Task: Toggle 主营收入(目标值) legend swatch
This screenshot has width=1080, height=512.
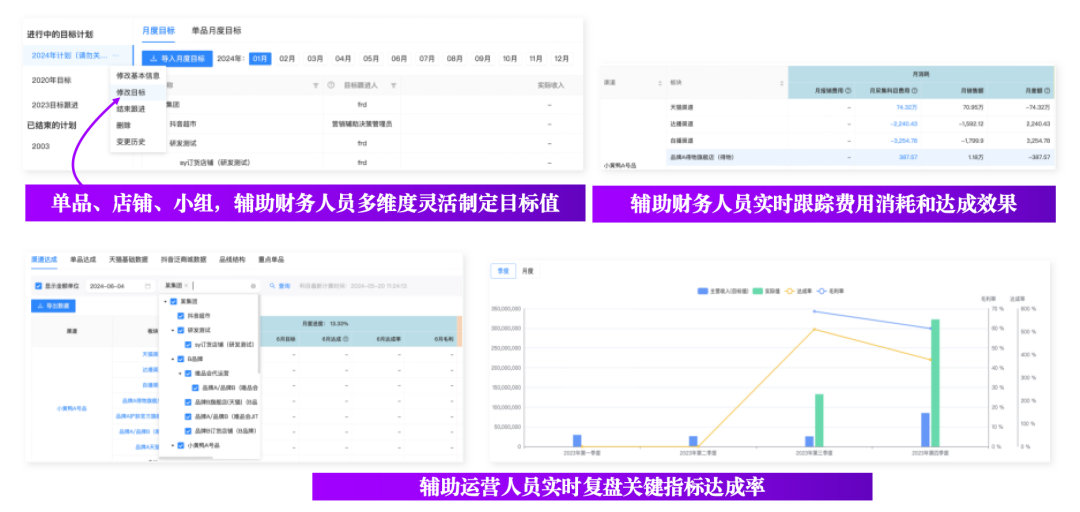Action: [x=702, y=291]
